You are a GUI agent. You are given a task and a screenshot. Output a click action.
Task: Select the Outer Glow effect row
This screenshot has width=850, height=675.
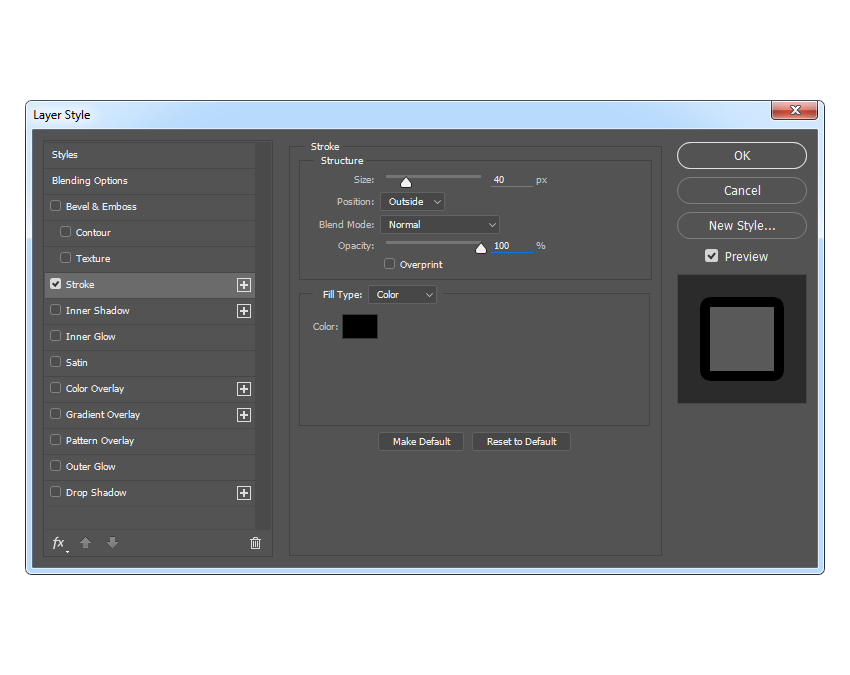coord(91,467)
